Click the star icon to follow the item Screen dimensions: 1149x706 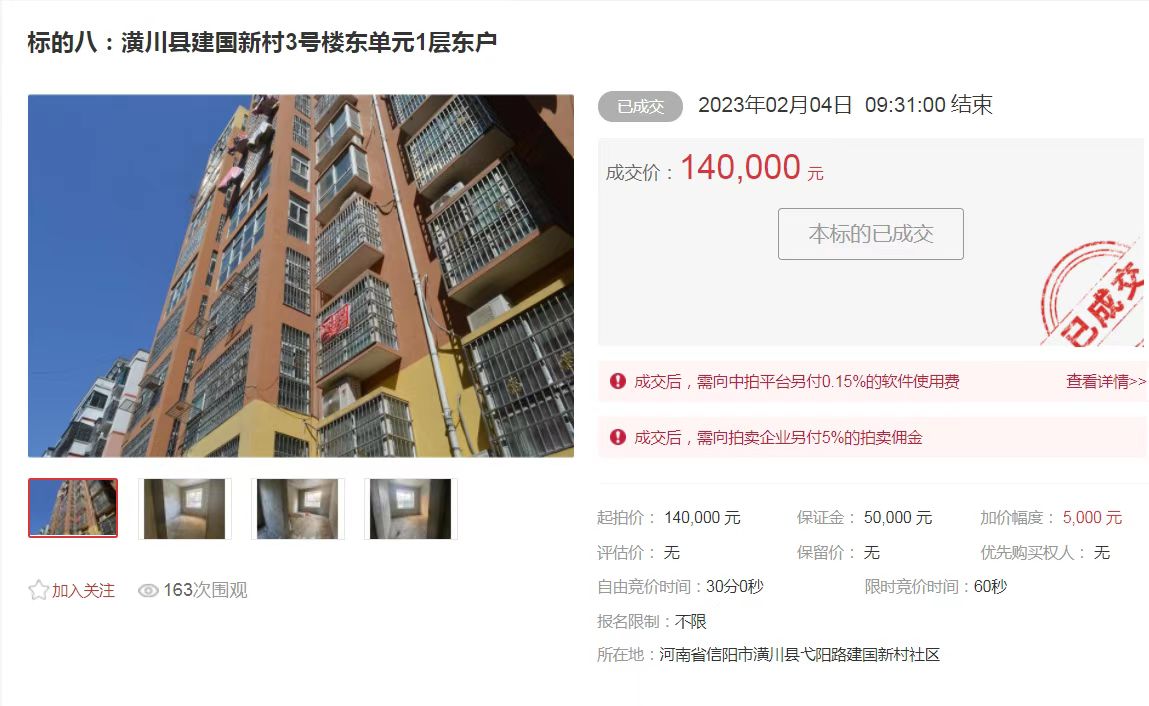[38, 590]
